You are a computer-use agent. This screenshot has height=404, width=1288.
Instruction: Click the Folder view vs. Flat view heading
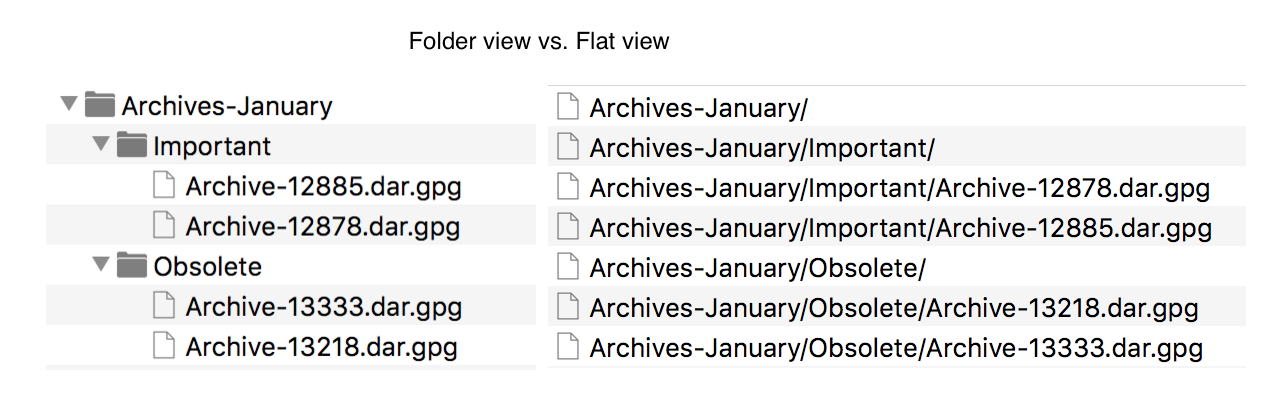539,42
